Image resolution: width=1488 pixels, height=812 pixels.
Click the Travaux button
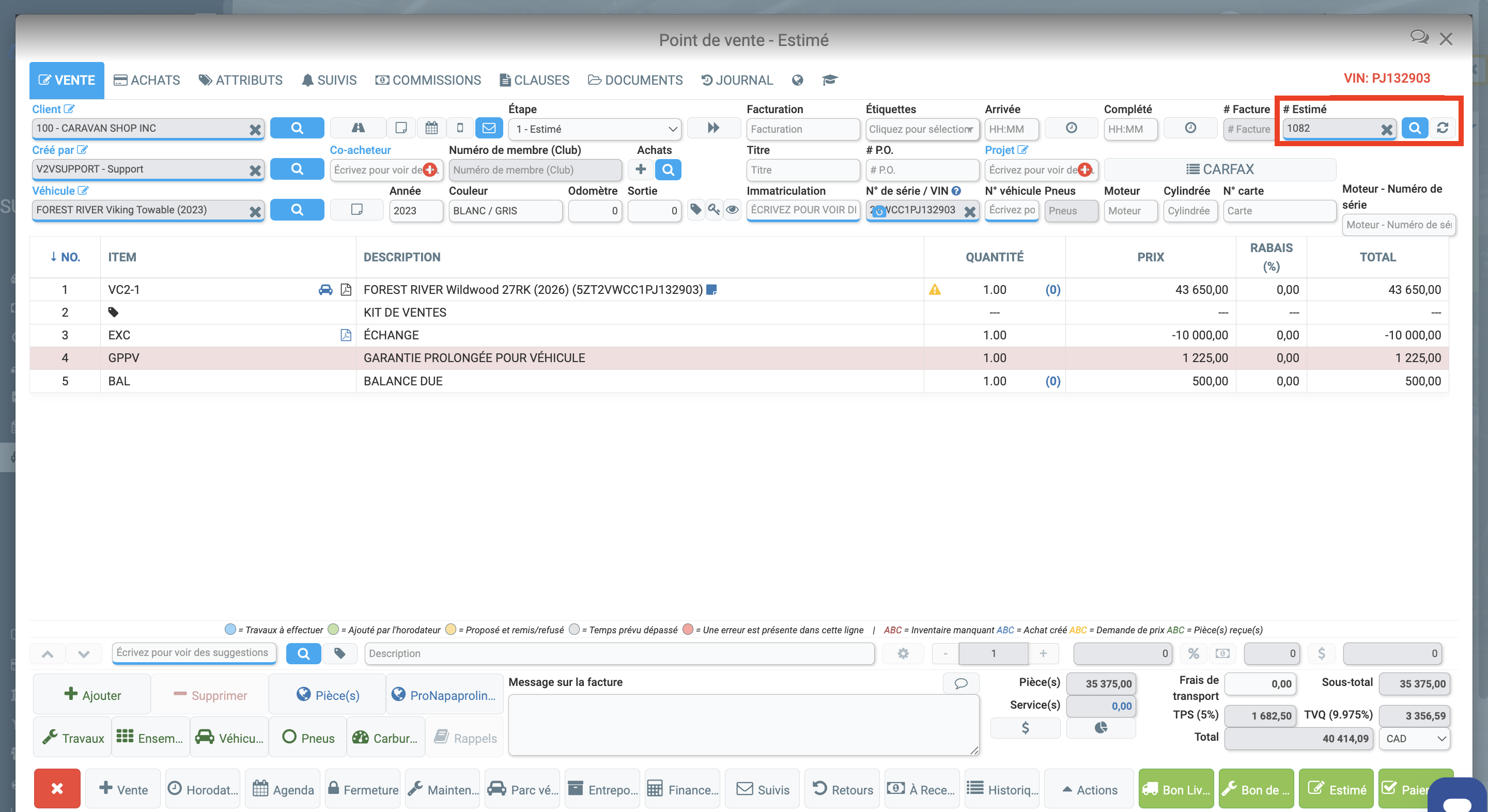click(73, 738)
